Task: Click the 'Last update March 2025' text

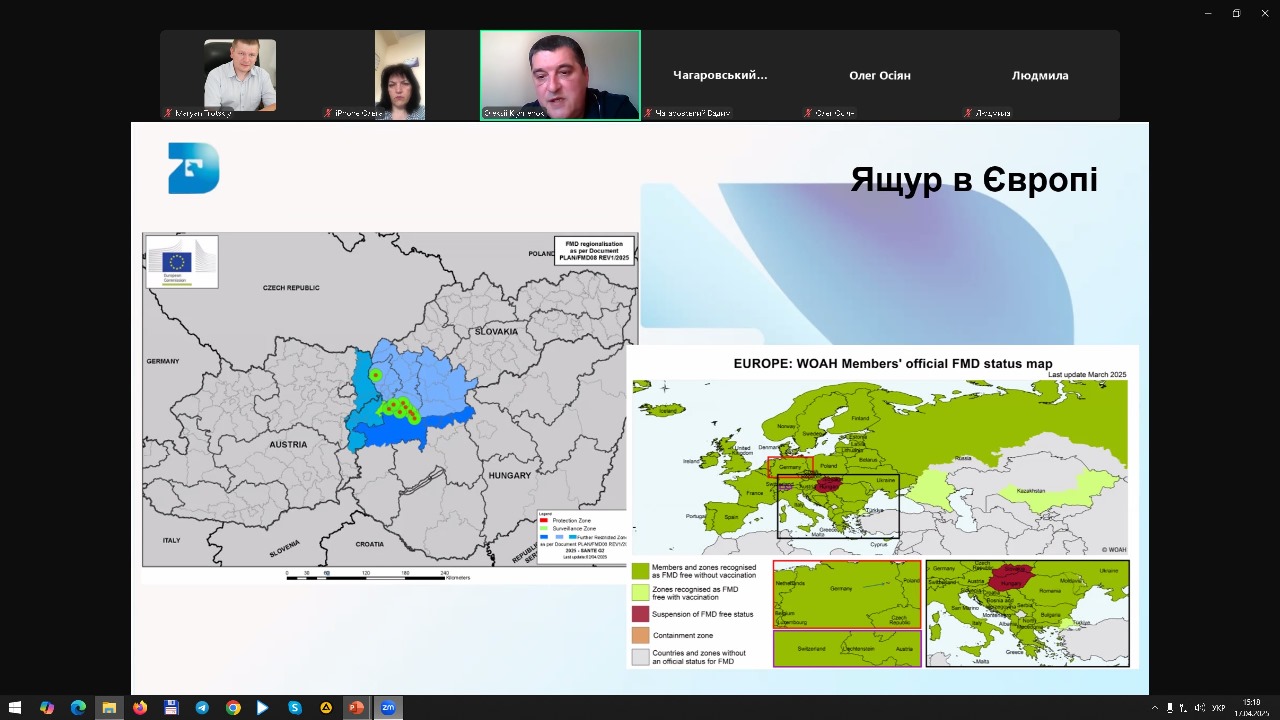Action: pos(1087,374)
